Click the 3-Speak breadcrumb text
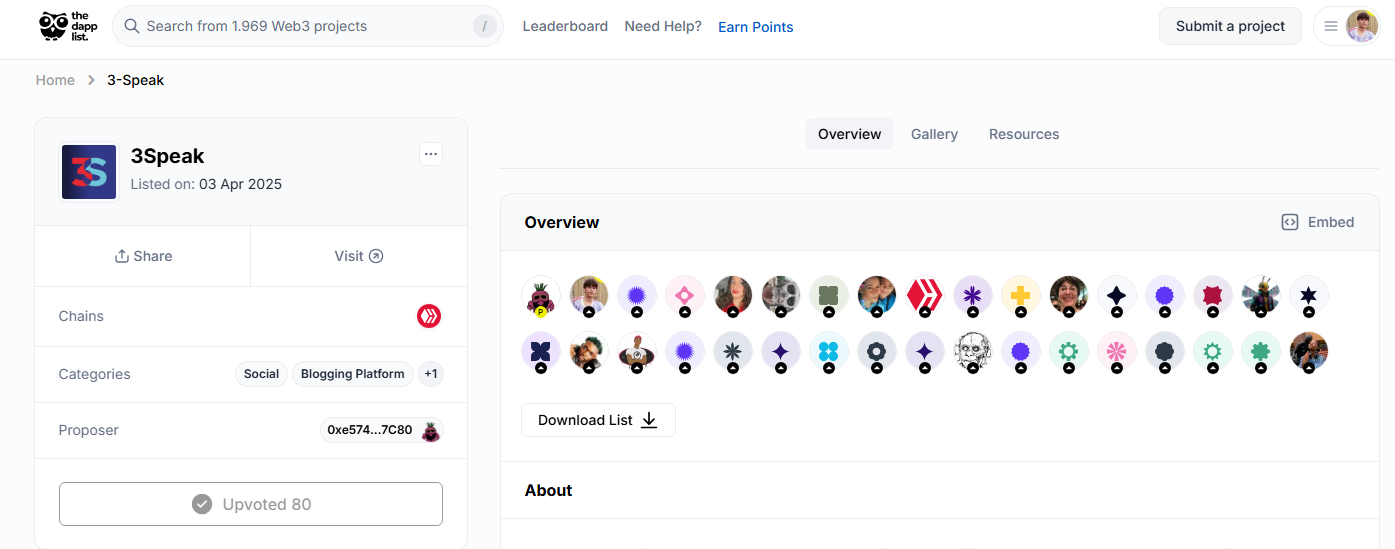 (136, 80)
